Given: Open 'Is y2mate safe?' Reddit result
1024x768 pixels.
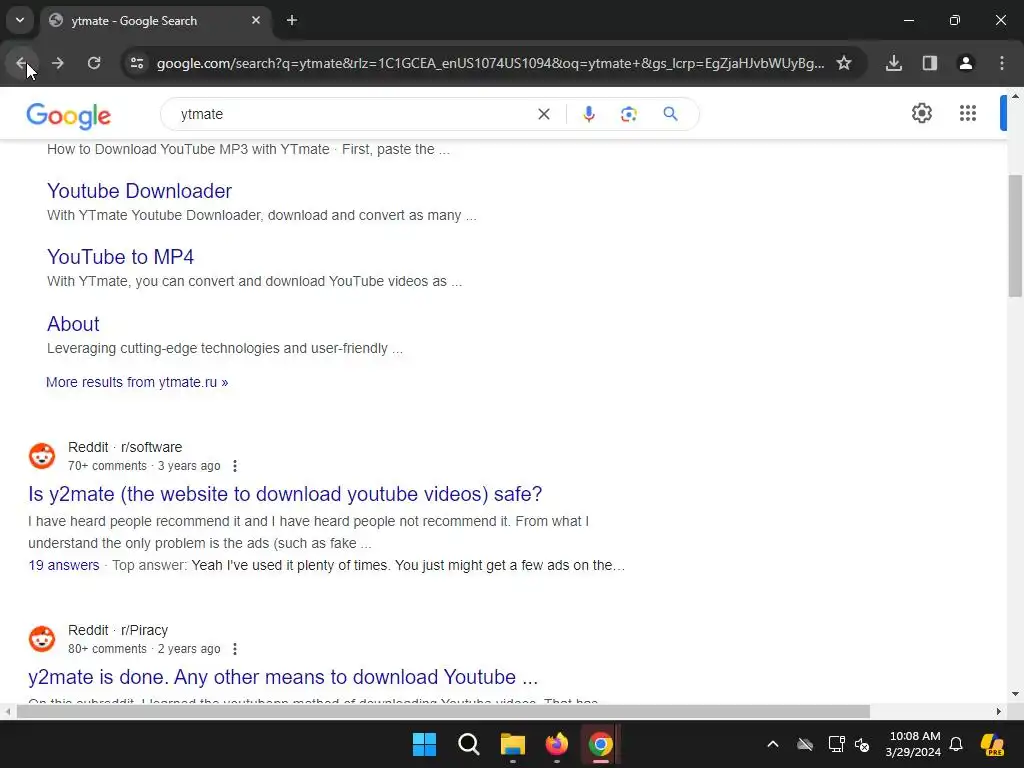Looking at the screenshot, I should (x=285, y=494).
